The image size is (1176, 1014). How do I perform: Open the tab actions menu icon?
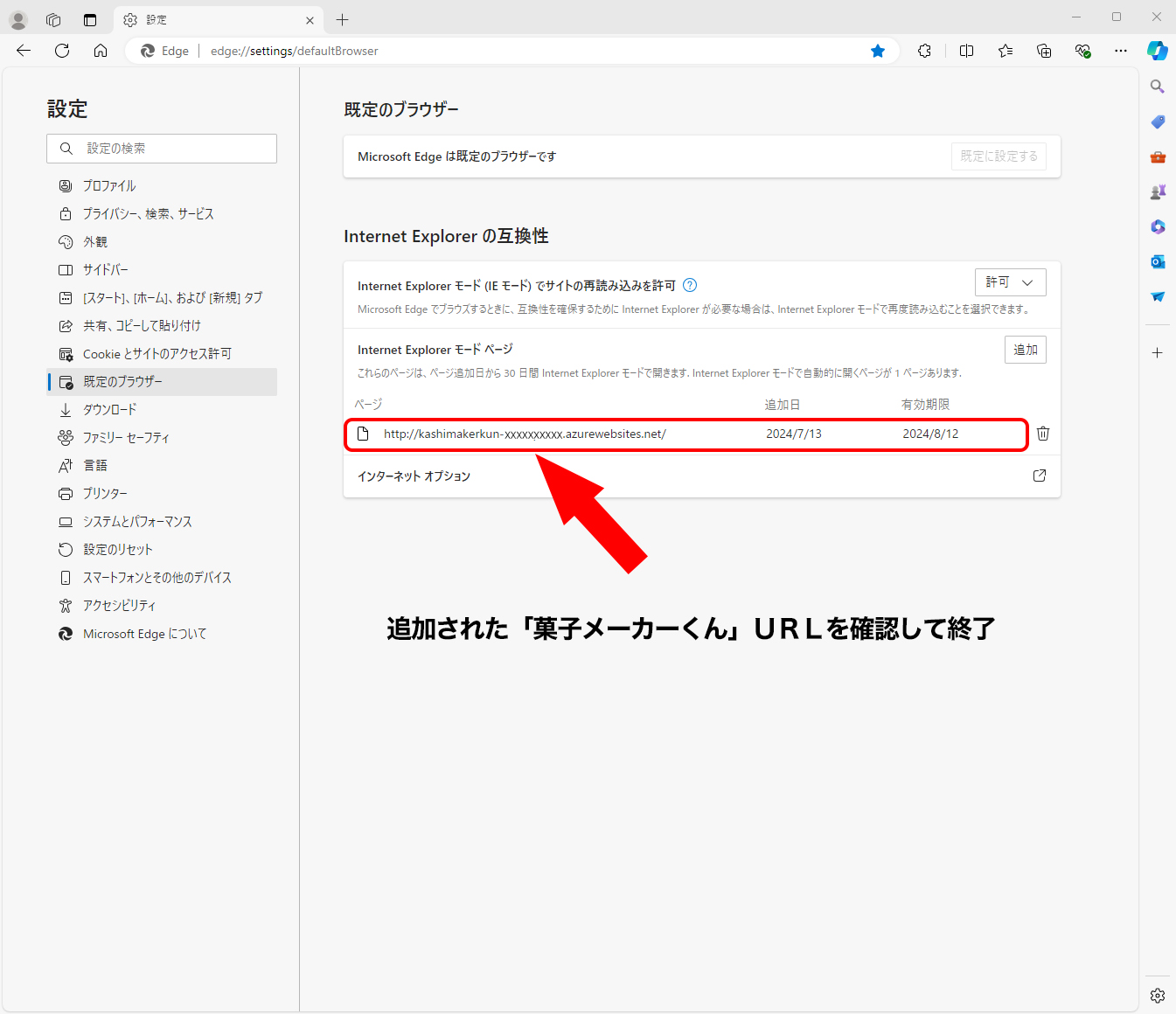(x=90, y=19)
